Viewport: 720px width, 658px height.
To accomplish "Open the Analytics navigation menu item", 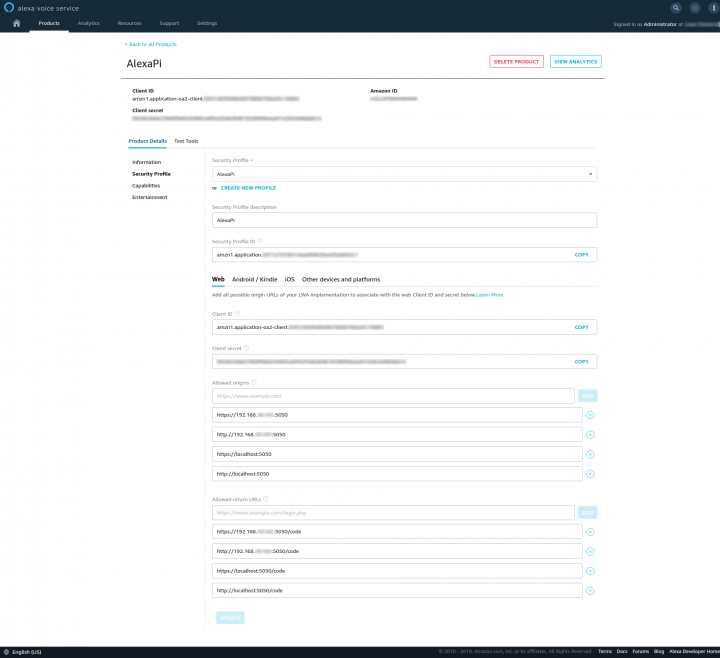I will (88, 22).
